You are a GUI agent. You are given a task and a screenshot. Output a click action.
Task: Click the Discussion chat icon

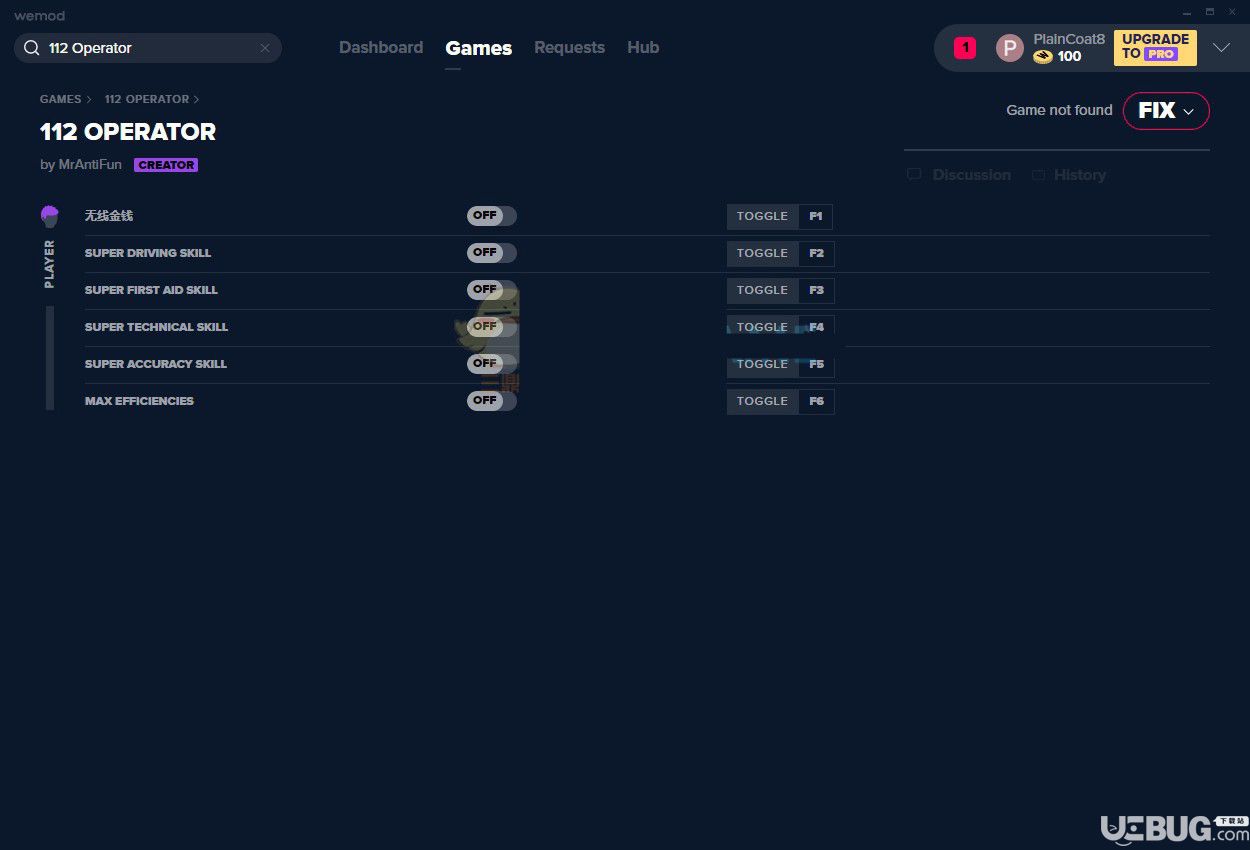tap(914, 175)
